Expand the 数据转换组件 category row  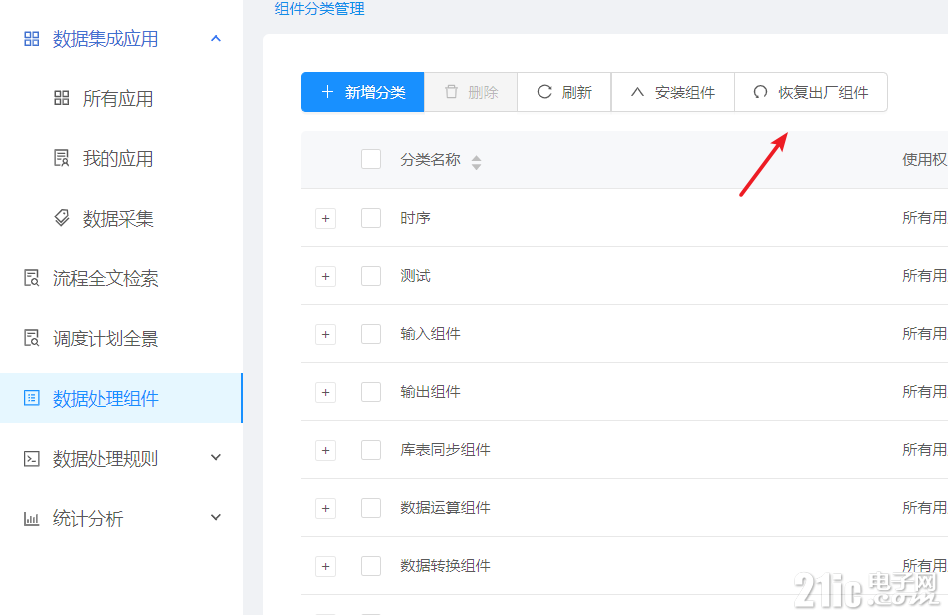[325, 567]
